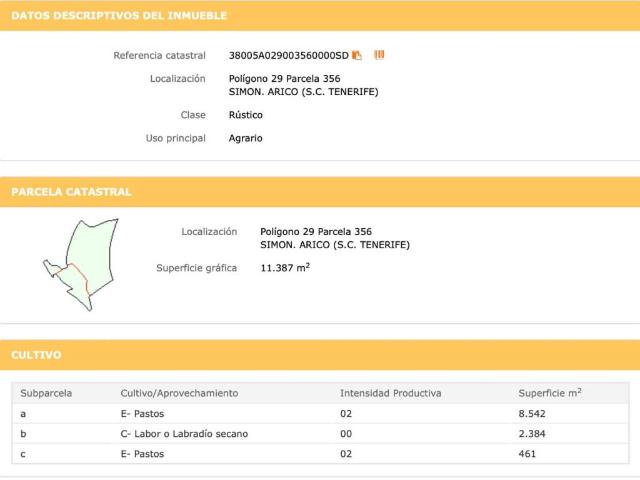Viewport: 640px width, 480px height.
Task: Click 'Polígono 29 Parcela 356' in the Parcela Catastral section
Action: (316, 232)
